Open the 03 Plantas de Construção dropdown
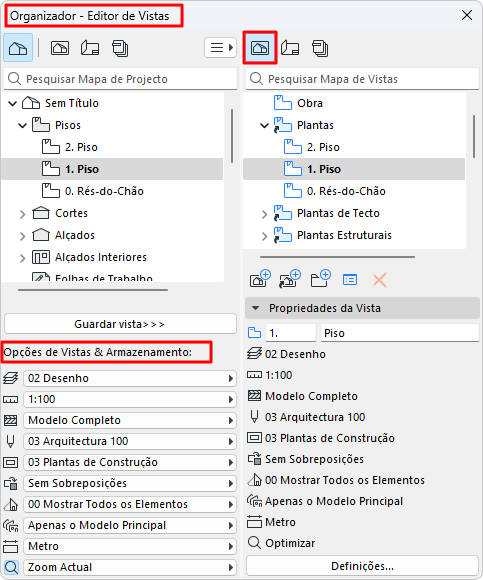Viewport: 483px width, 580px height. [x=130, y=462]
